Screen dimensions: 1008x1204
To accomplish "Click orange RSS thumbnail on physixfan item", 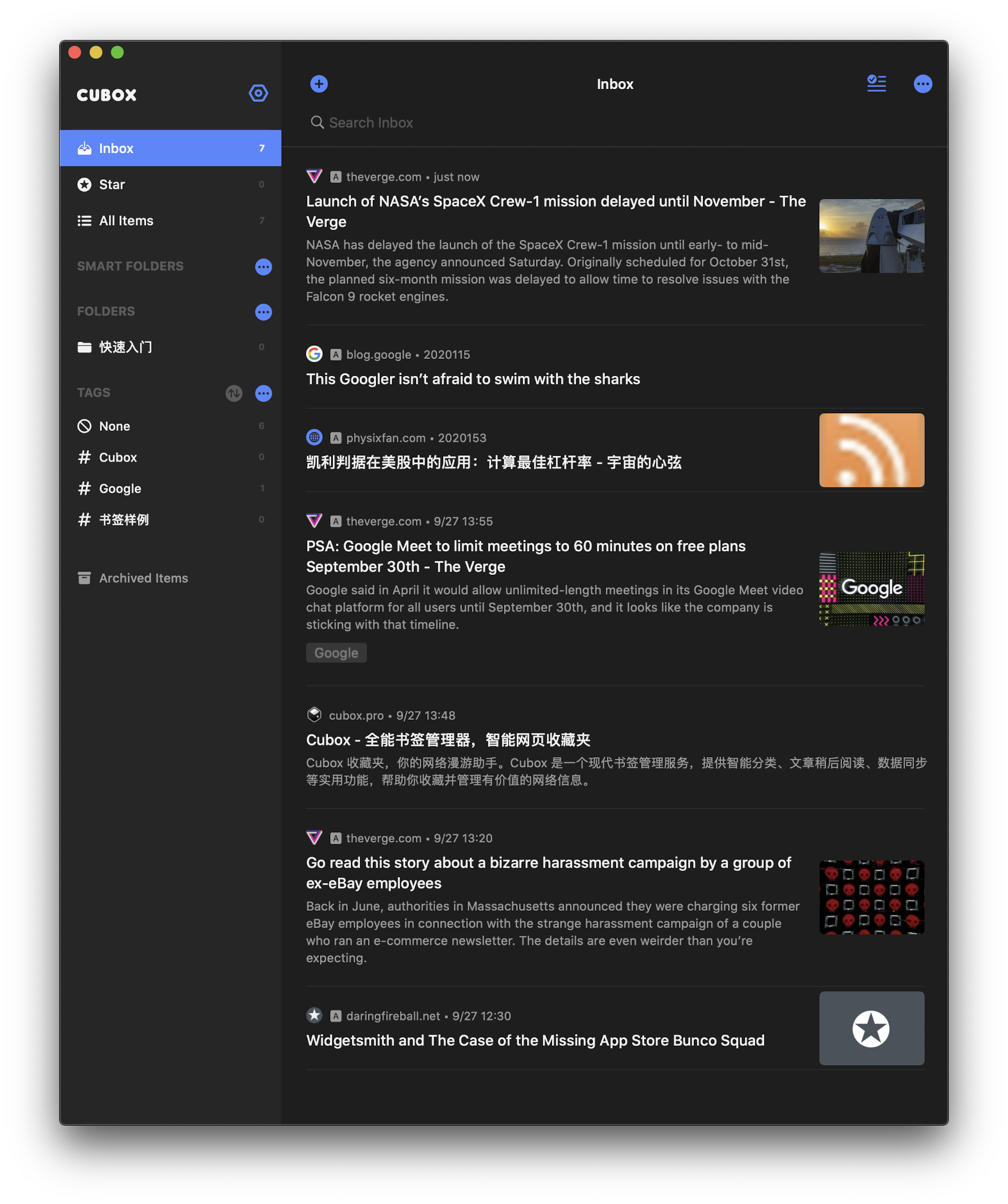I will pyautogui.click(x=871, y=450).
